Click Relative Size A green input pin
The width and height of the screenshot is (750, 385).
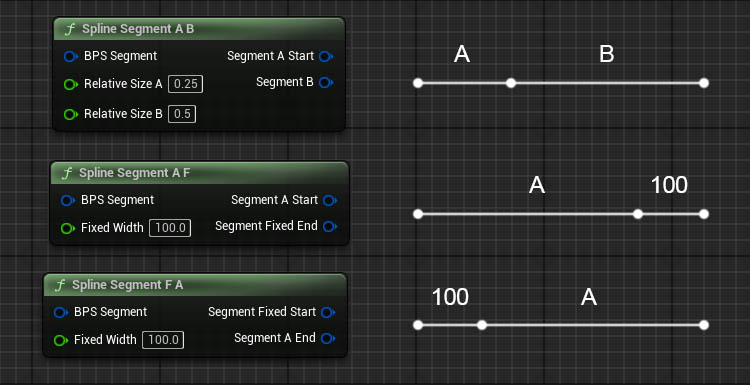click(x=71, y=85)
